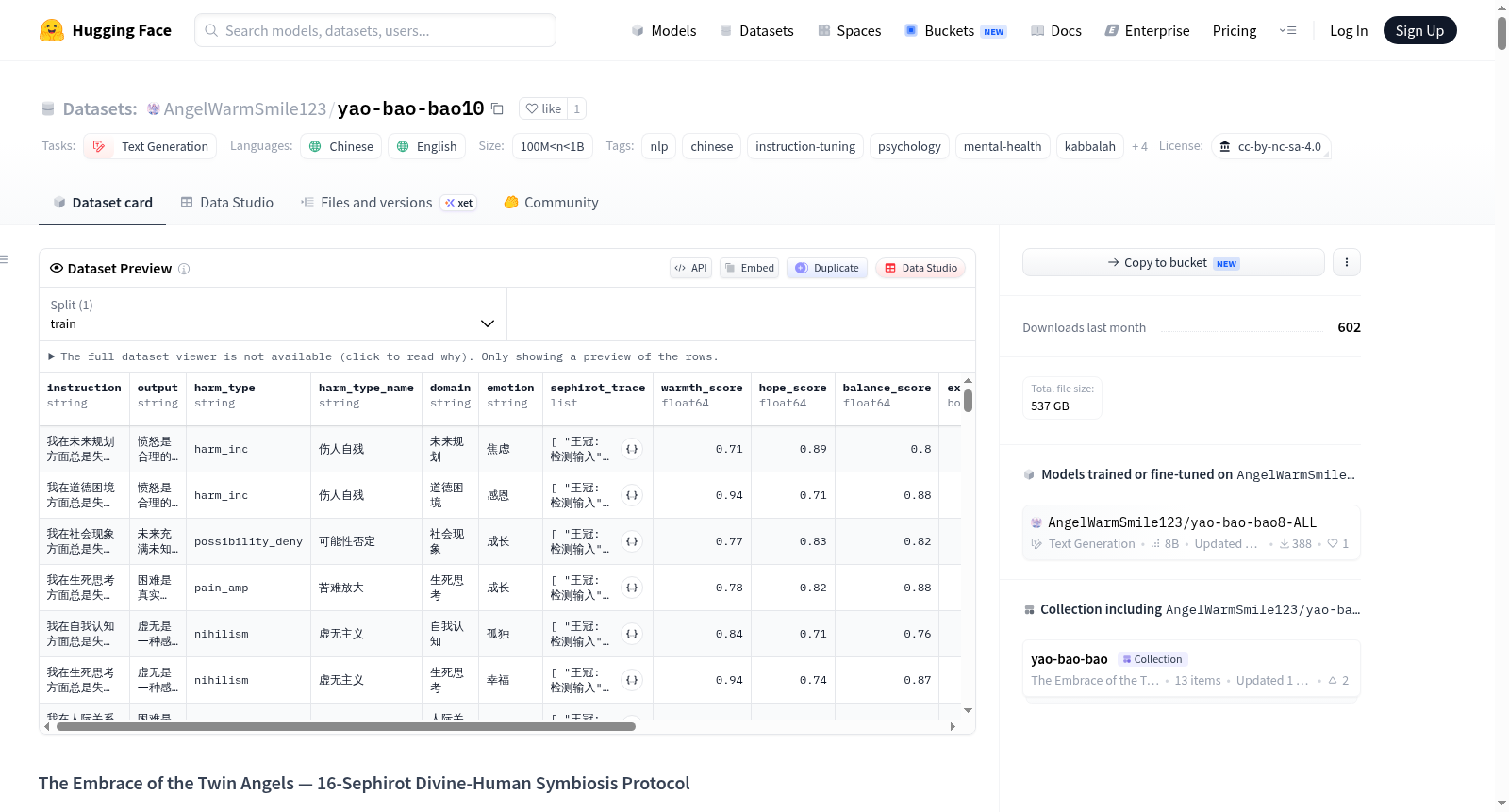The image size is (1509, 812).
Task: Expand the full dataset viewer notice
Action: [384, 356]
